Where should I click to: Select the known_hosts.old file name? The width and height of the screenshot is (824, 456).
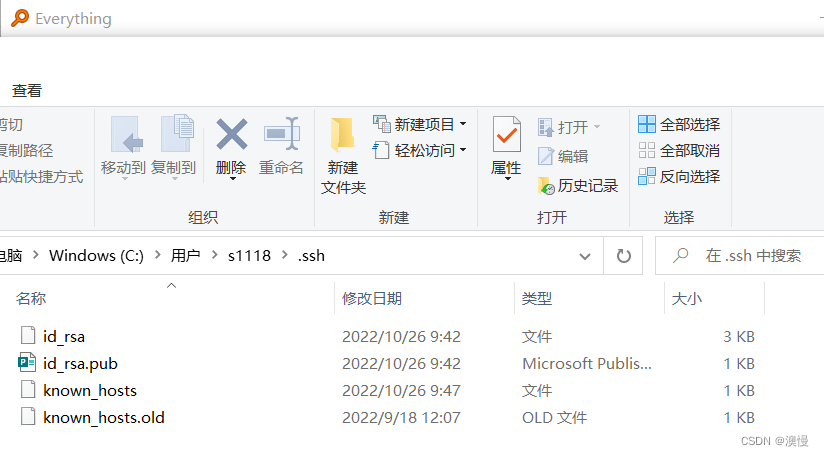[104, 418]
